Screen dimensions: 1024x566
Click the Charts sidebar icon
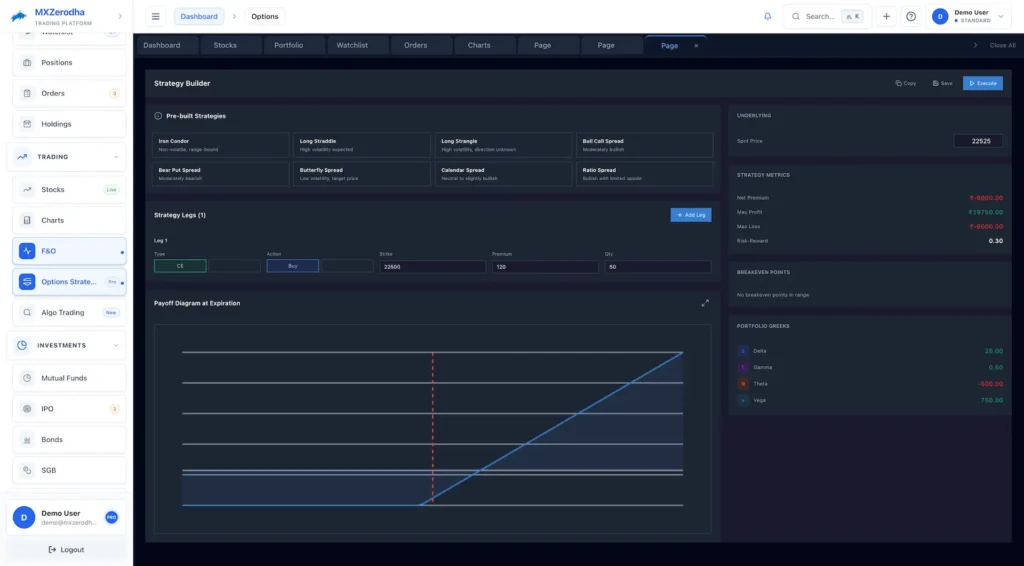[x=27, y=221]
